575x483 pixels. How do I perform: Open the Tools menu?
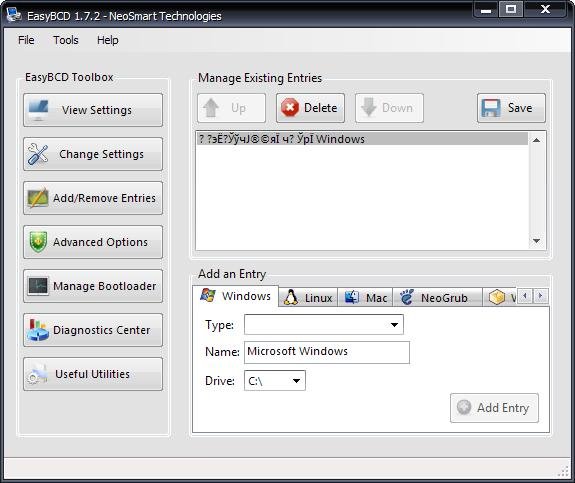[66, 40]
